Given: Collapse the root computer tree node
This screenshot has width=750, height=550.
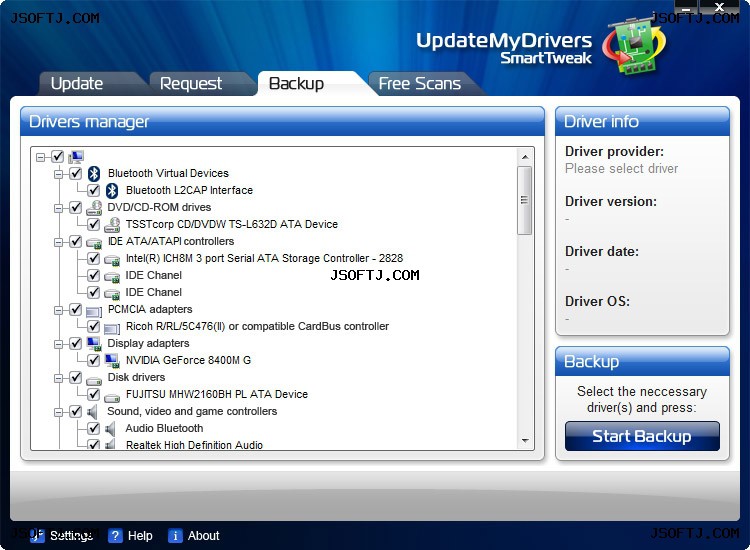Looking at the screenshot, I should (41, 157).
